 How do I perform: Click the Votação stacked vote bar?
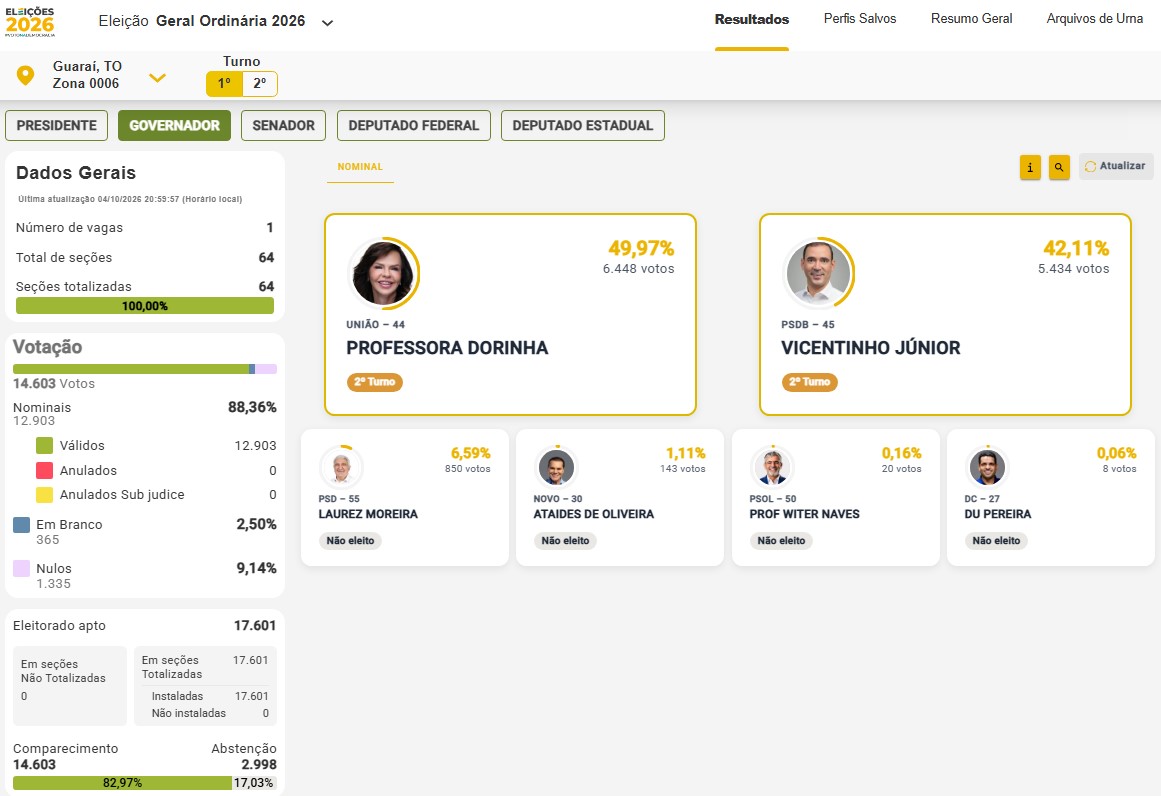click(145, 369)
